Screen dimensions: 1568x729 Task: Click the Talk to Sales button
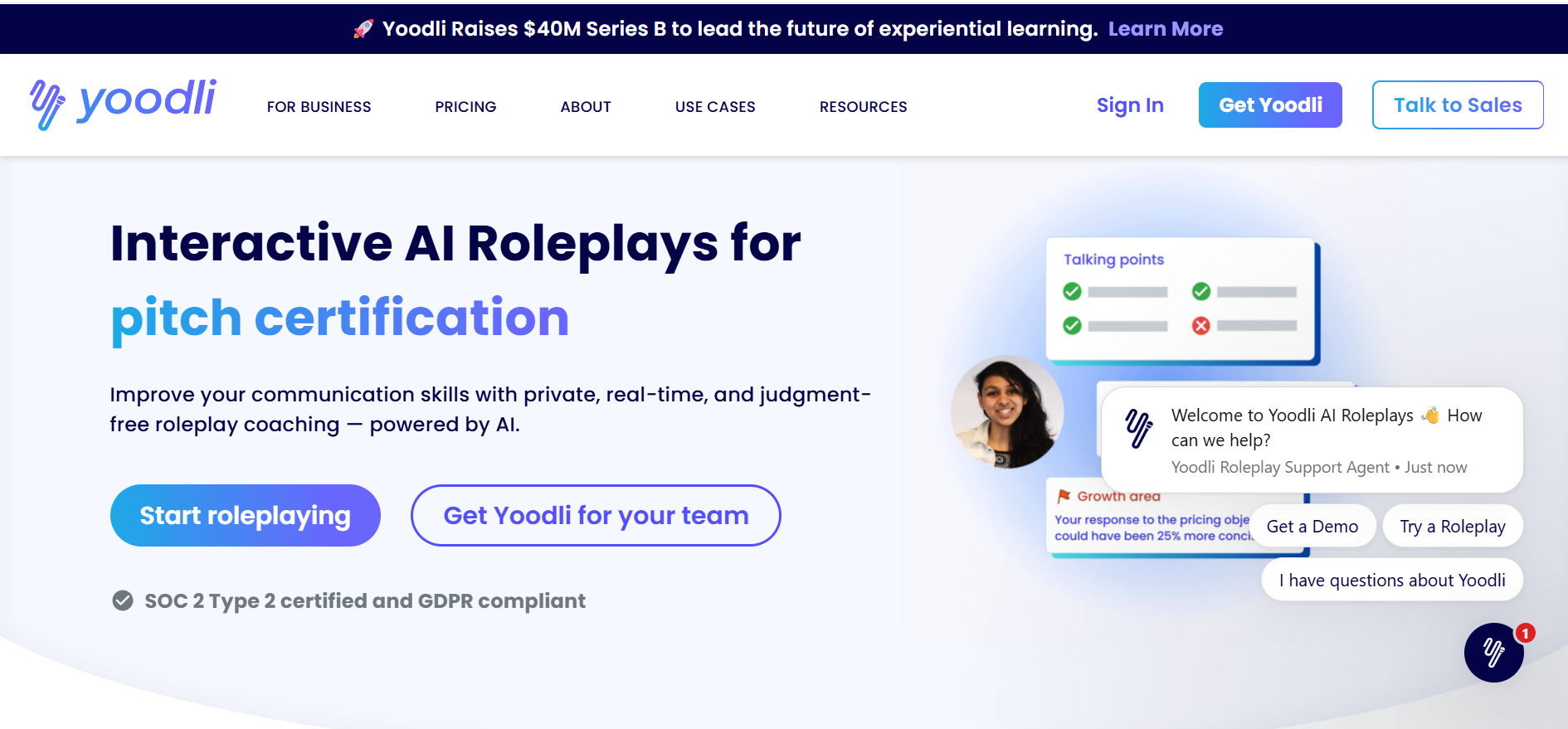1457,105
